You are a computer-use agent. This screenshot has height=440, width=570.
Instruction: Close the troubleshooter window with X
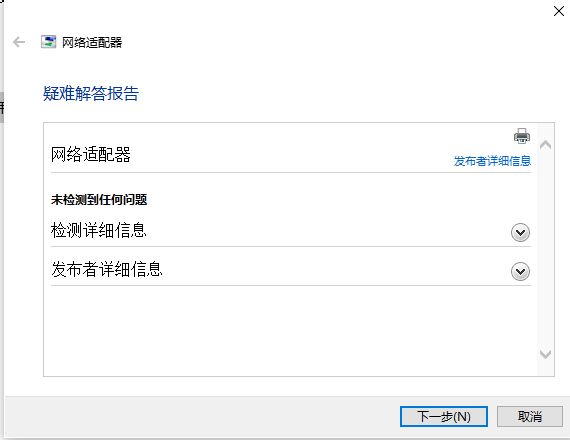click(x=559, y=11)
